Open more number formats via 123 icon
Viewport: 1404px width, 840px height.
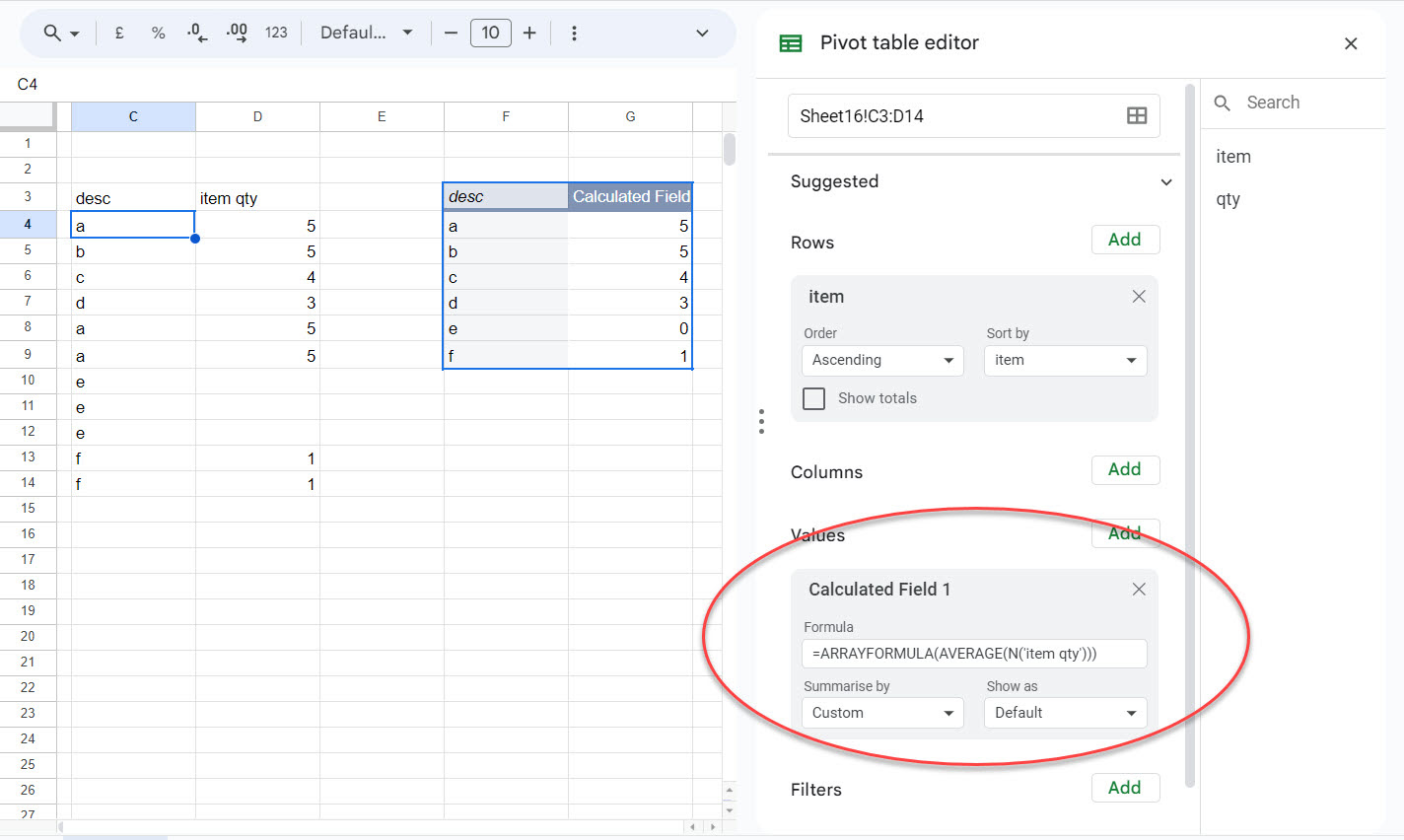[x=276, y=32]
